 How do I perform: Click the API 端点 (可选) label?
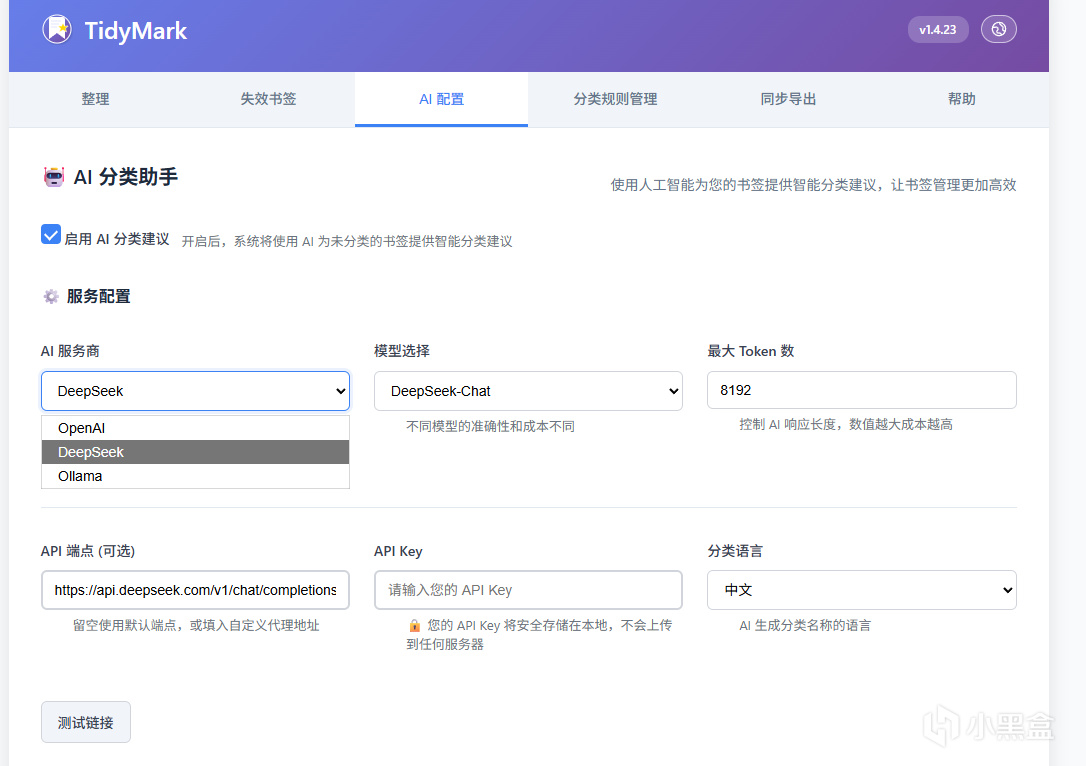(88, 551)
